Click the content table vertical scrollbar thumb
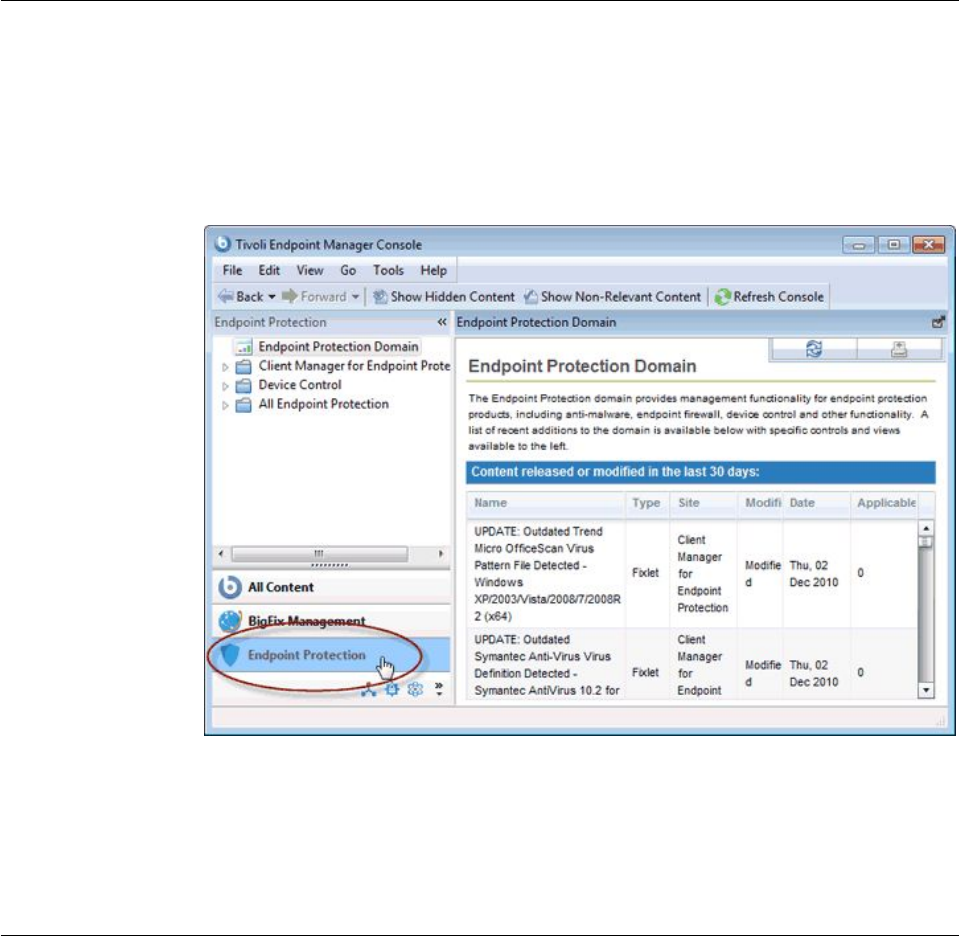Image resolution: width=959 pixels, height=936 pixels. 926,542
